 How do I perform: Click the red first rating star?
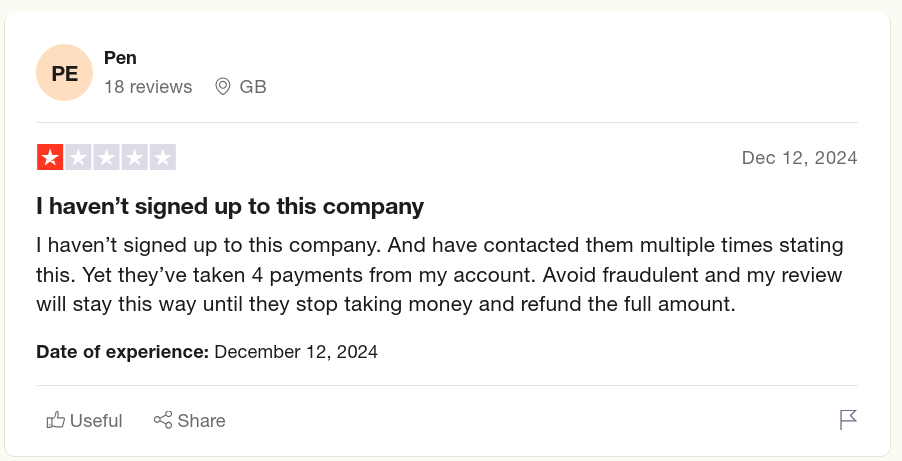click(x=50, y=157)
